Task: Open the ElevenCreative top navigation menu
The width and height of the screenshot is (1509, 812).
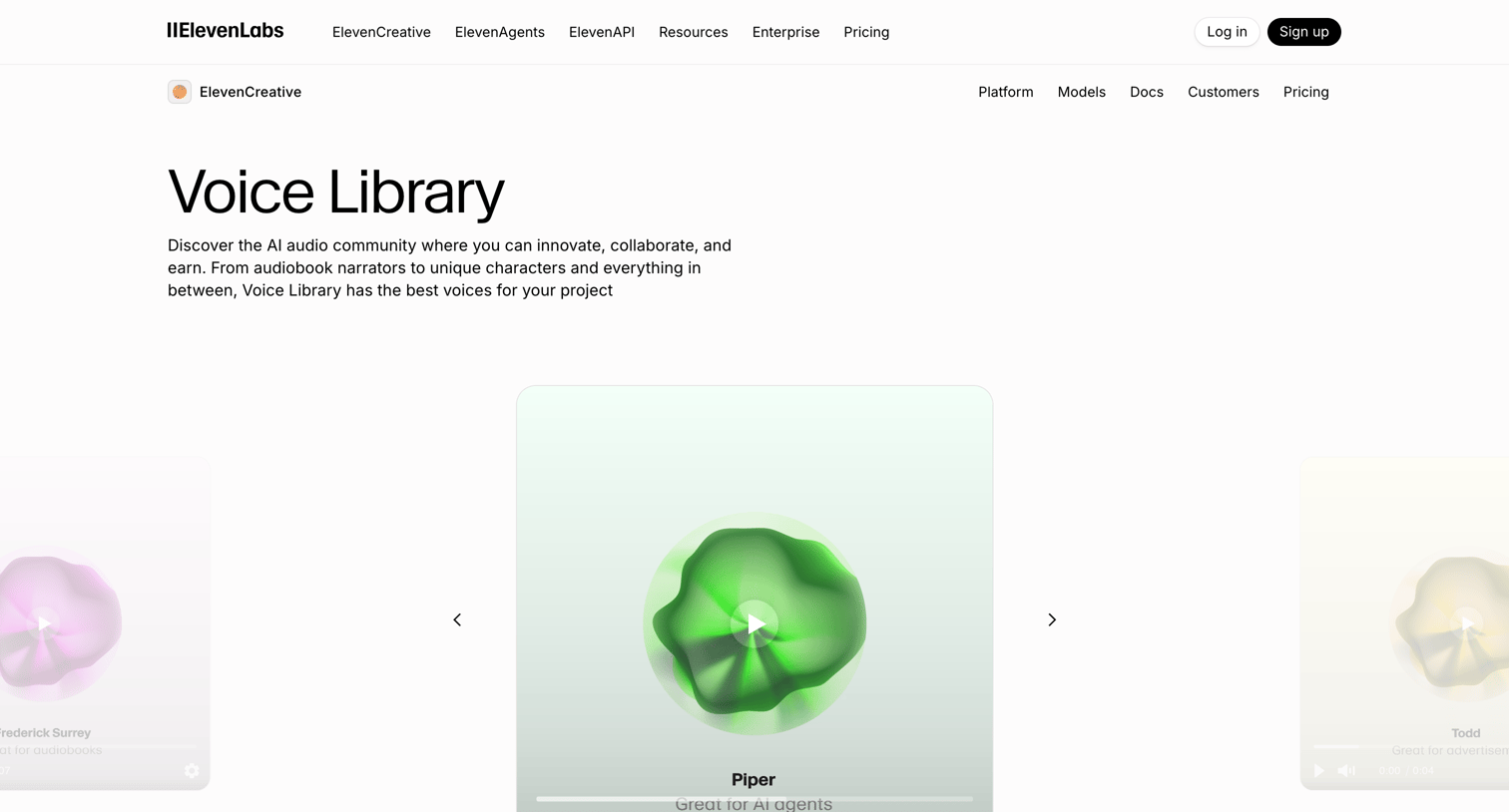Action: (381, 32)
